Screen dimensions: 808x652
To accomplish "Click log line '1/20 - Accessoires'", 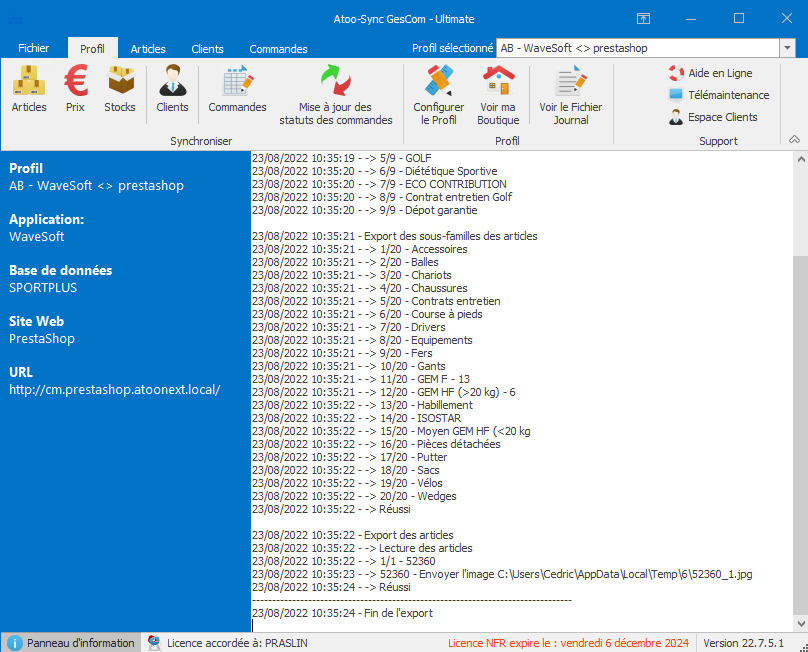I will pyautogui.click(x=360, y=249).
